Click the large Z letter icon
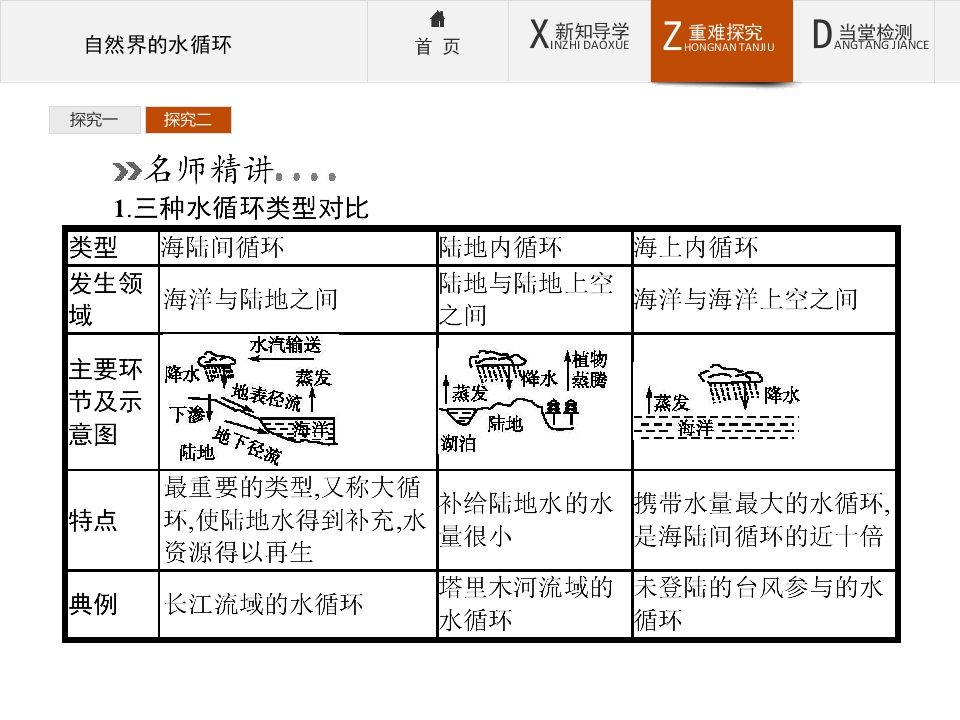Screen dimensions: 960x720 click(672, 36)
